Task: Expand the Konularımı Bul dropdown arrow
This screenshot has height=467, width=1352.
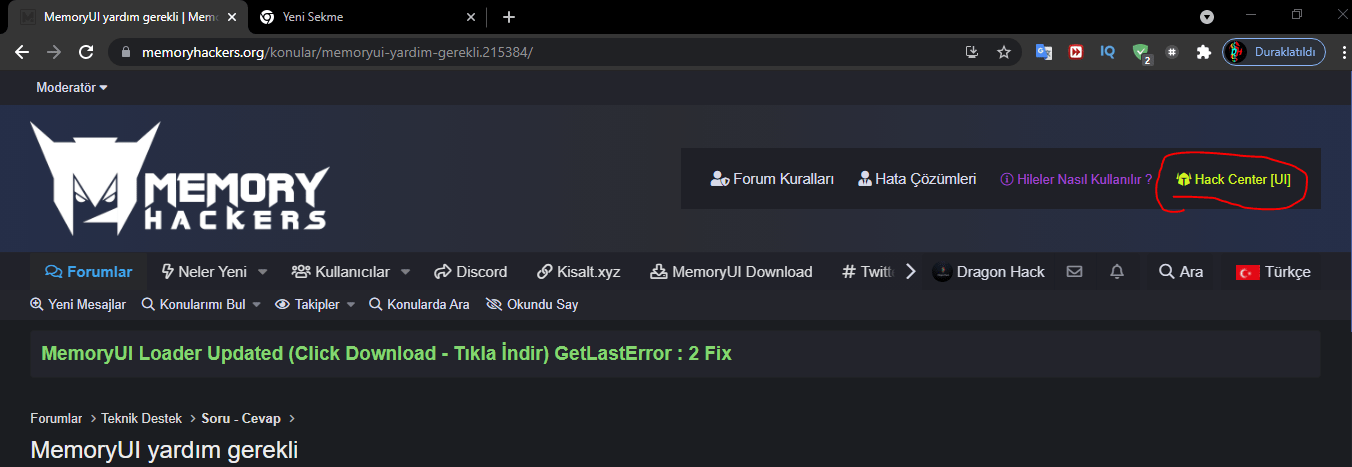Action: point(256,304)
